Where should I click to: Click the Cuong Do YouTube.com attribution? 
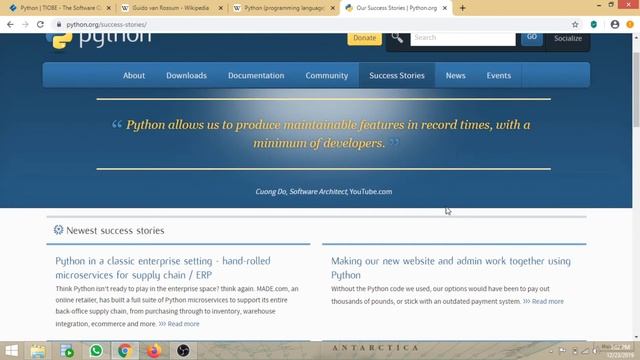pos(324,191)
